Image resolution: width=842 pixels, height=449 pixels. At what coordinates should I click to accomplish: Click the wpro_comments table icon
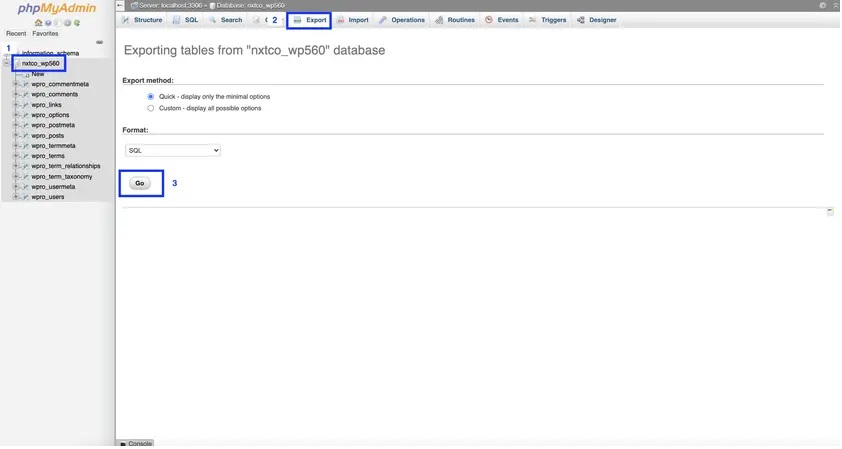point(25,95)
